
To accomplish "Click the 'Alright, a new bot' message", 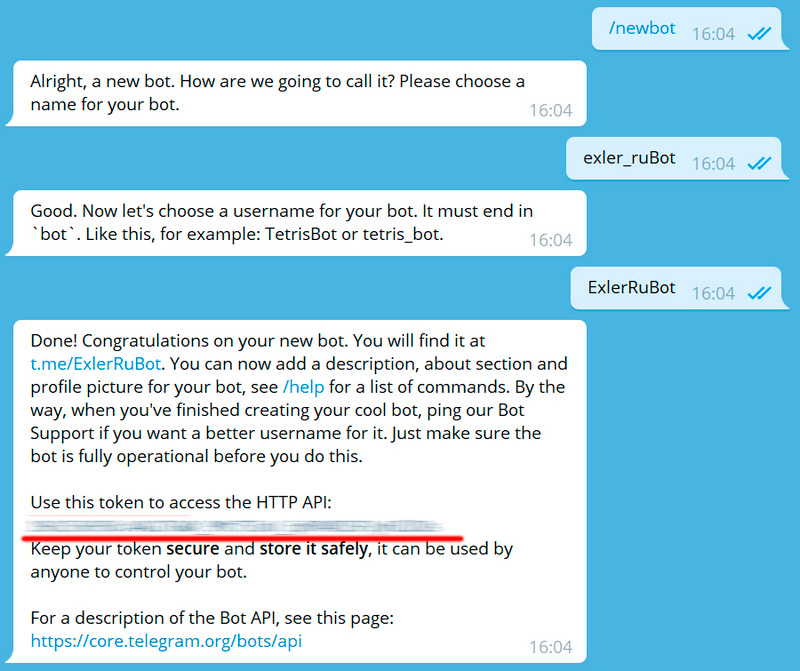I will pos(298,93).
